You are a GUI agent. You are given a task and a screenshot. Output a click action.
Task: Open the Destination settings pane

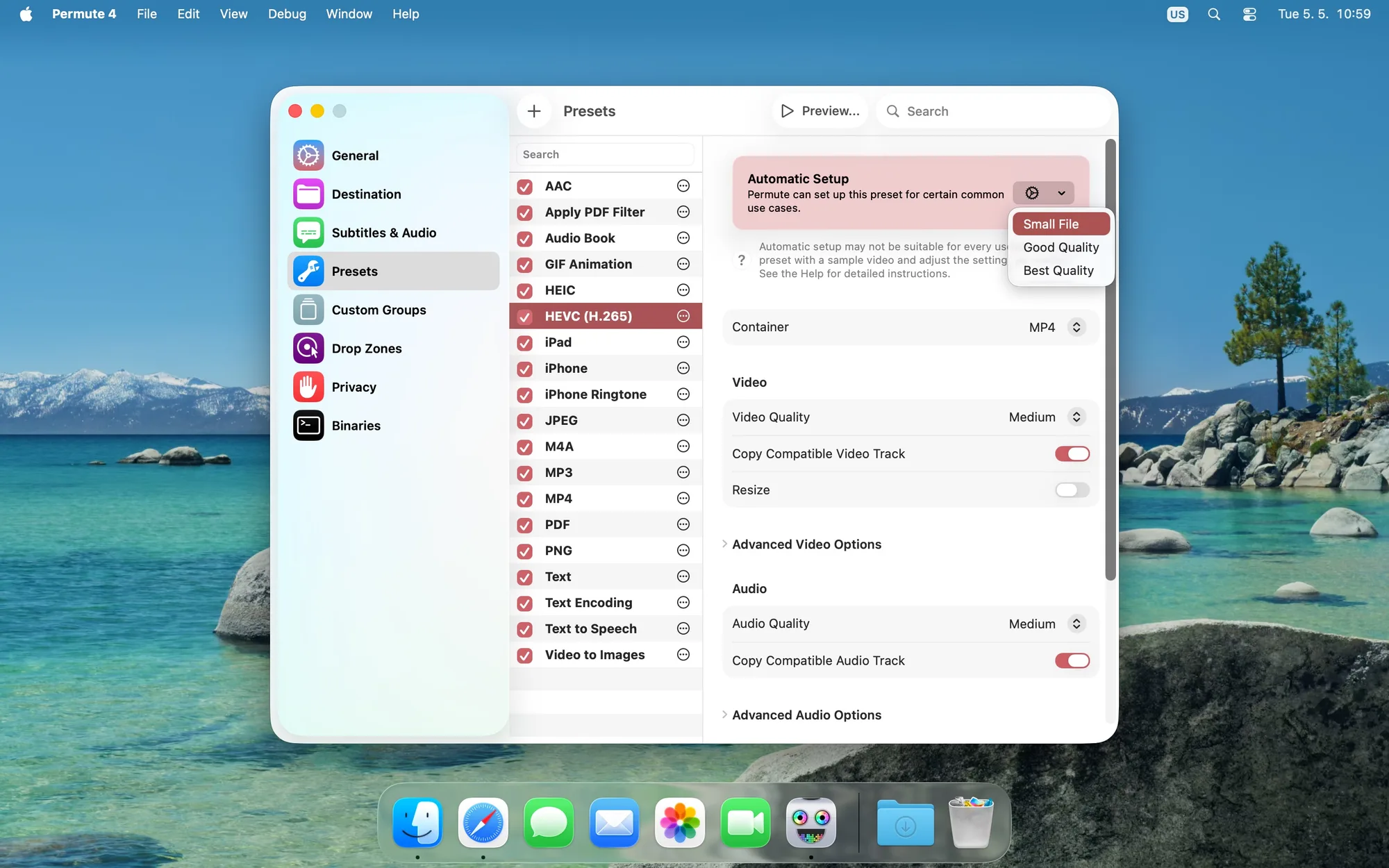point(393,194)
